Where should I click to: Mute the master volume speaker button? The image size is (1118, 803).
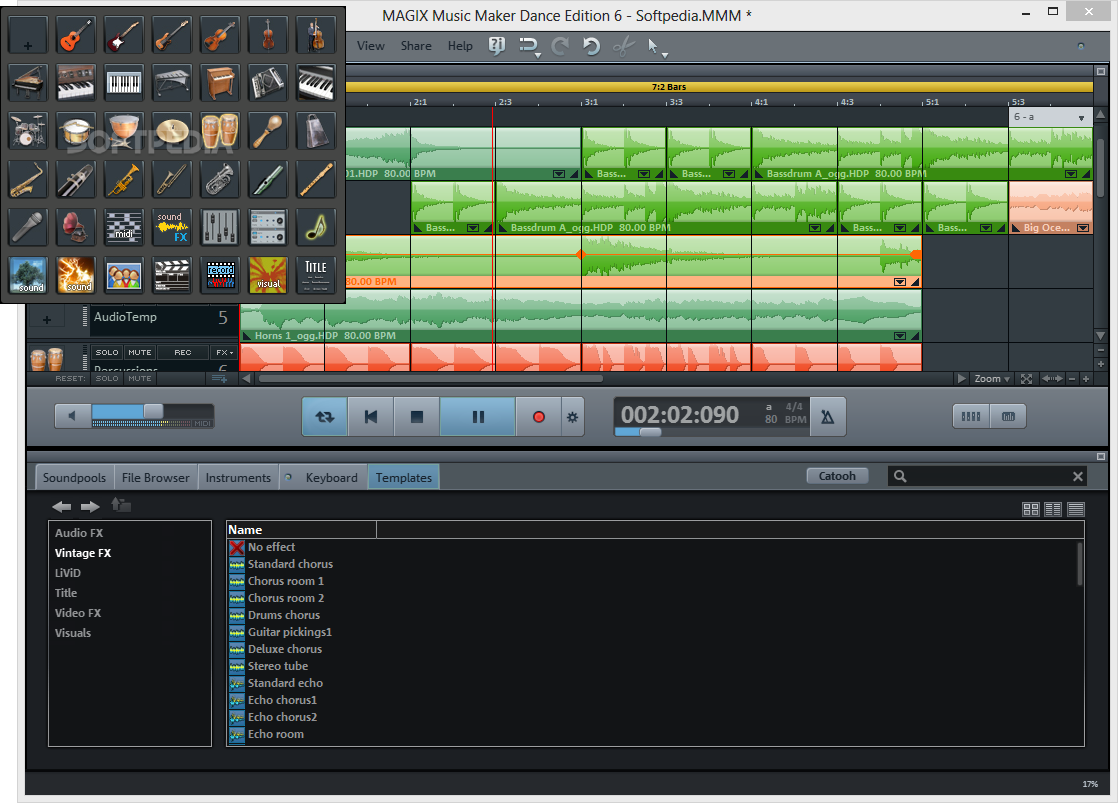(x=72, y=416)
